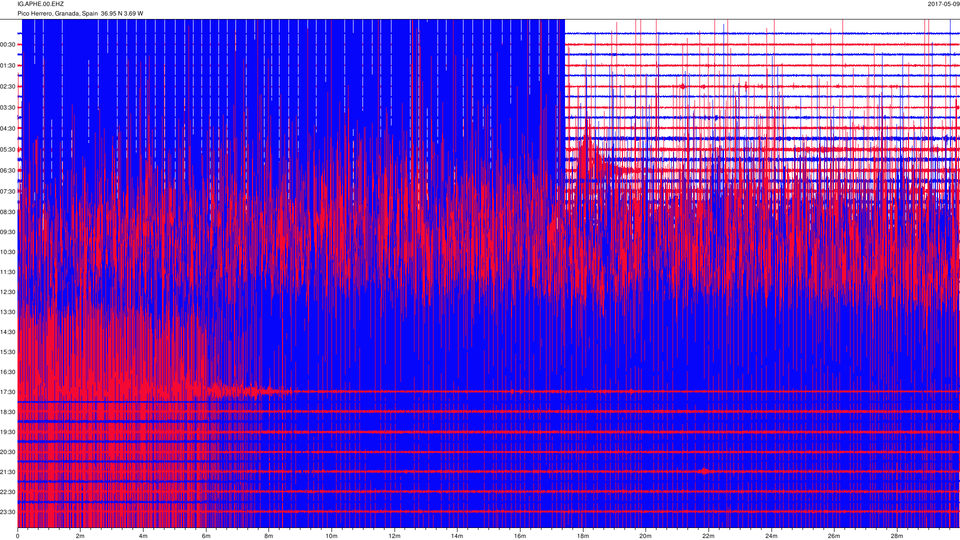Screen dimensions: 960x540
Task: Select the 22:30 time row label
Action: [8, 492]
